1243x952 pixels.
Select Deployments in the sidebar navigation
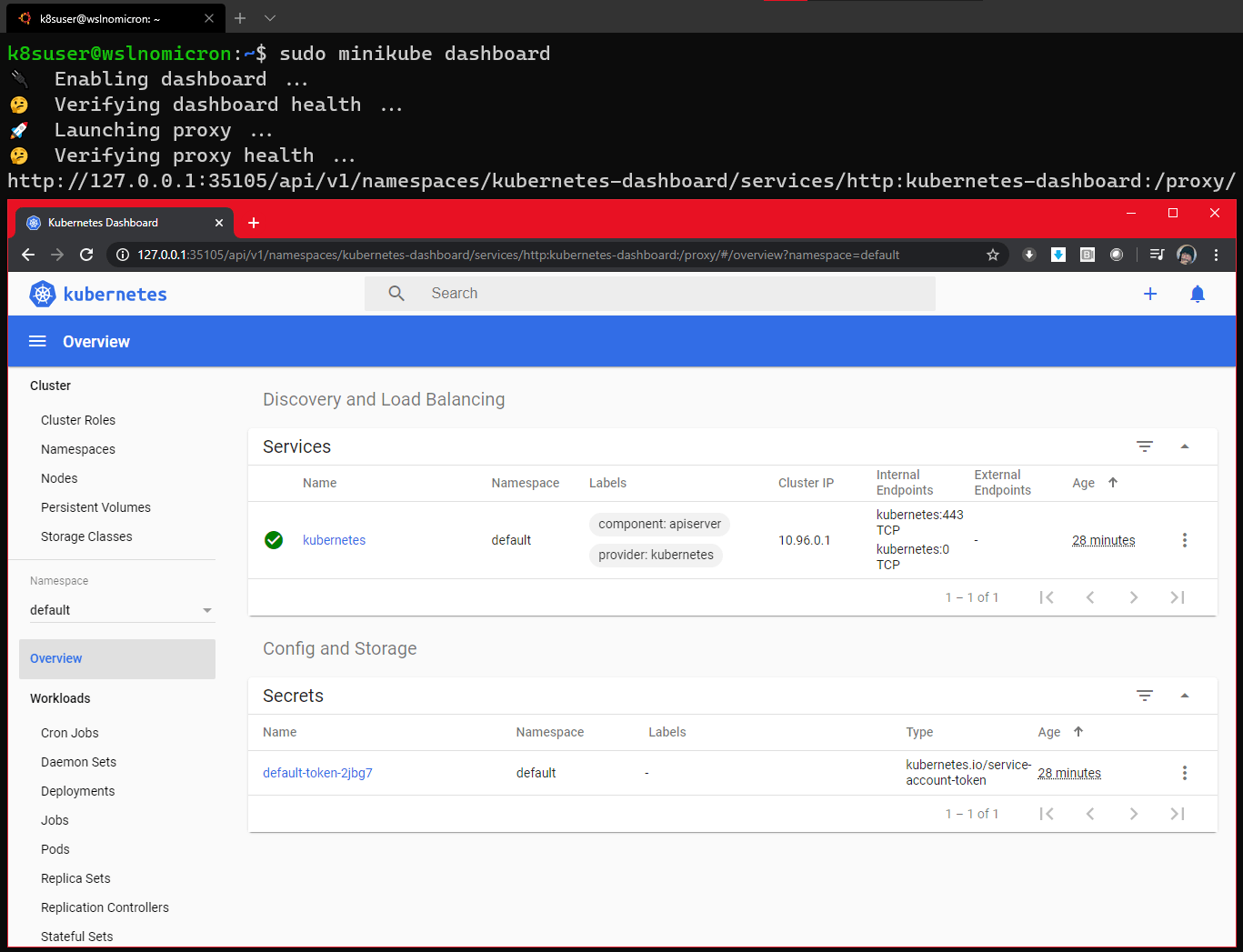pyautogui.click(x=77, y=790)
